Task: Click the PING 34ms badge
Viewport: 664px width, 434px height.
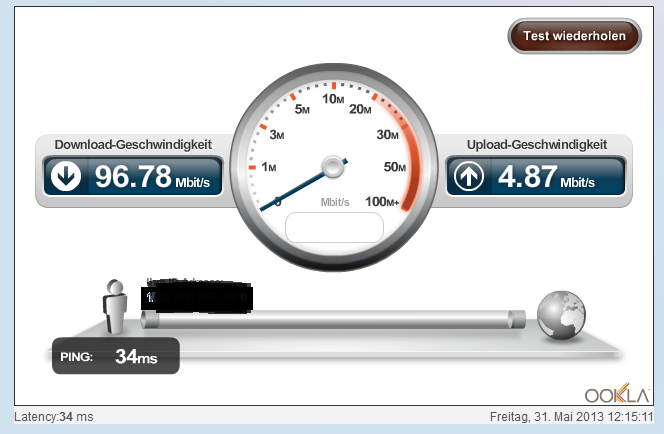Action: click(116, 356)
